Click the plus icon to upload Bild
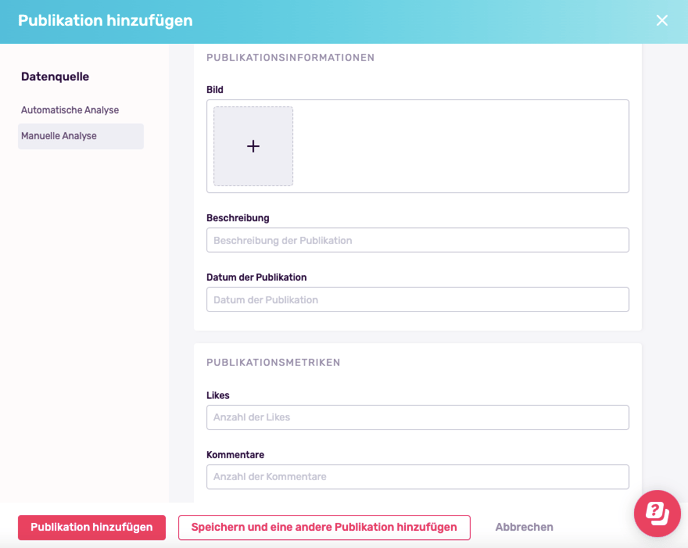Image resolution: width=688 pixels, height=548 pixels. coord(253,146)
